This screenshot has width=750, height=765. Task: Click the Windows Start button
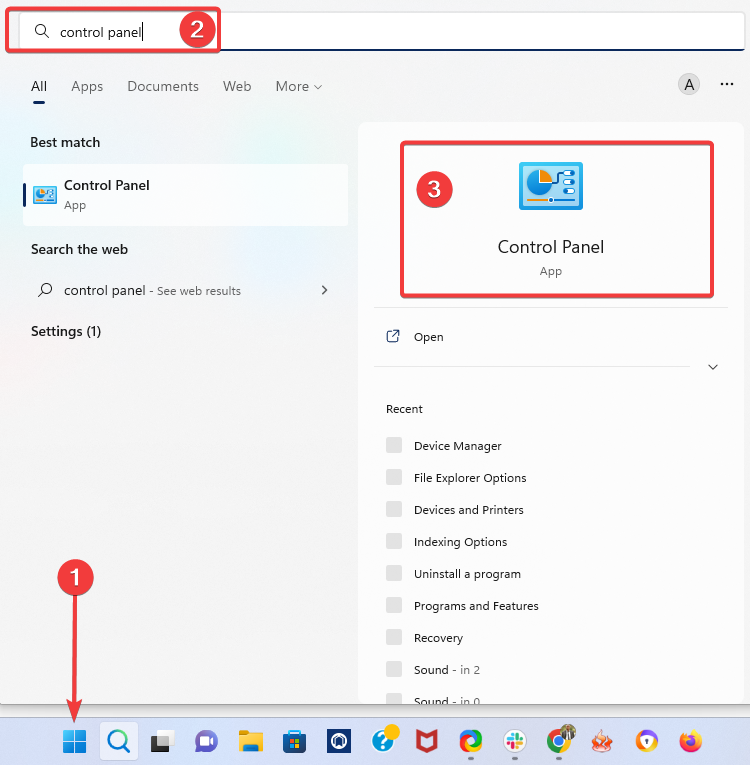(75, 742)
